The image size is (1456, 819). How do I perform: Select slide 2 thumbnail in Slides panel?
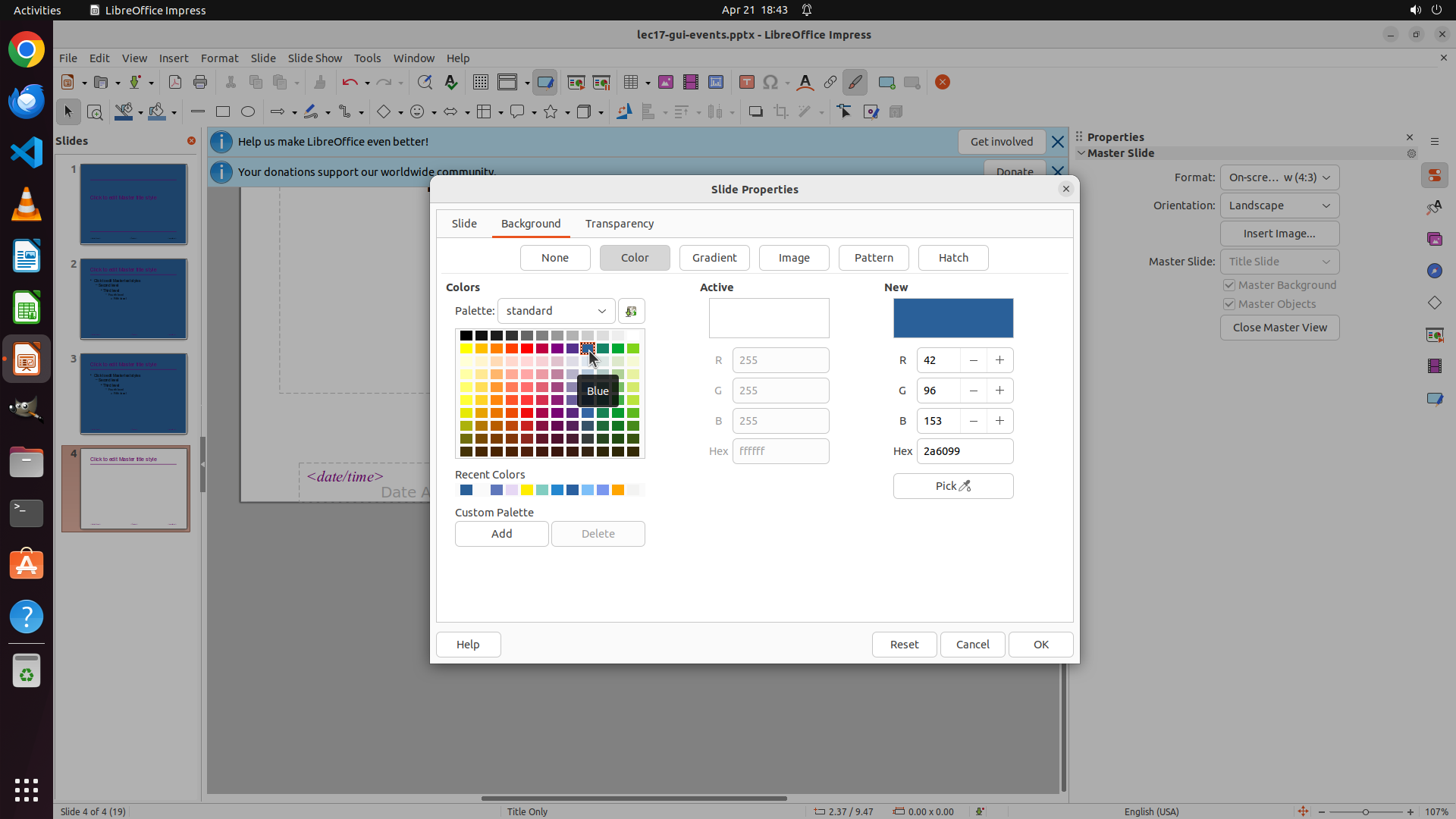coord(133,299)
